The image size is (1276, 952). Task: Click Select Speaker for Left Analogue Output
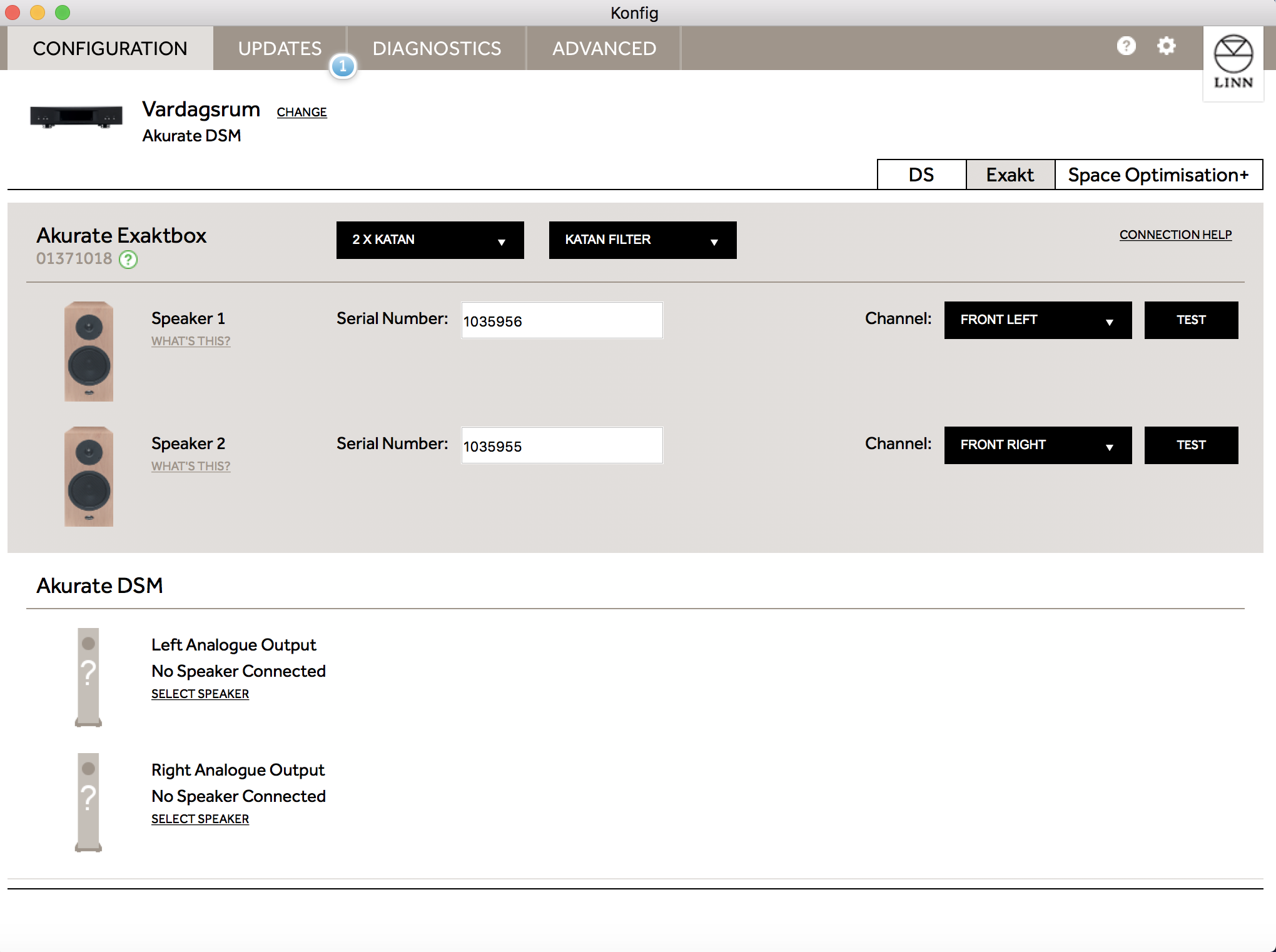pyautogui.click(x=200, y=694)
